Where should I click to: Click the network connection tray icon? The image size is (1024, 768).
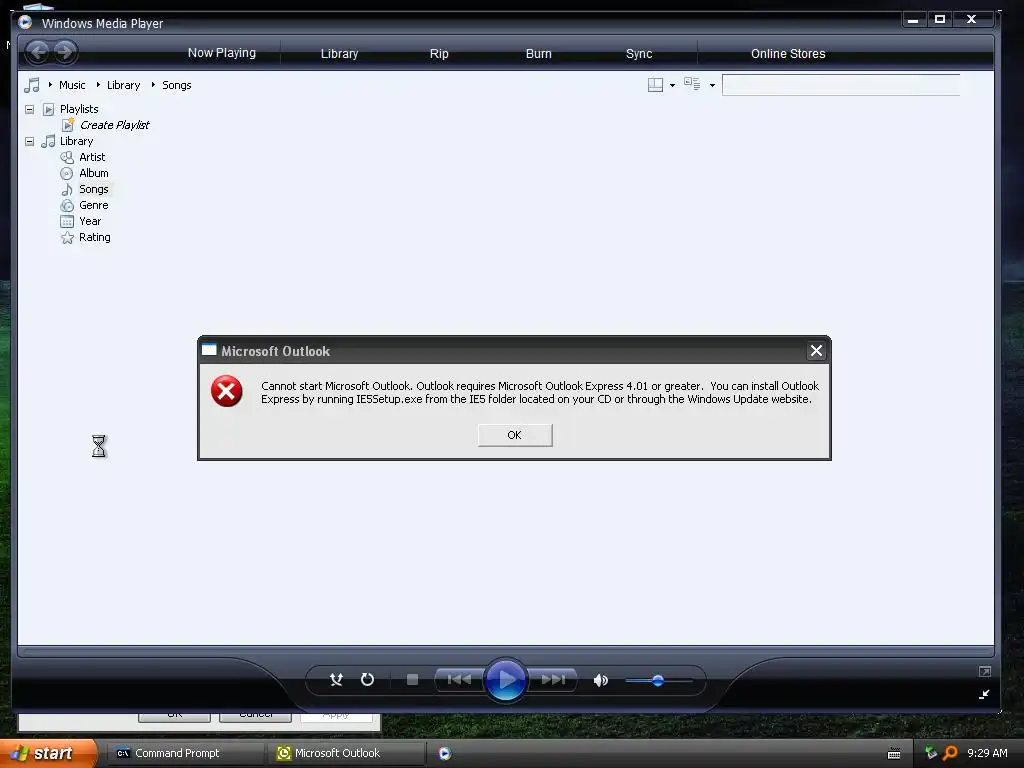[x=931, y=753]
